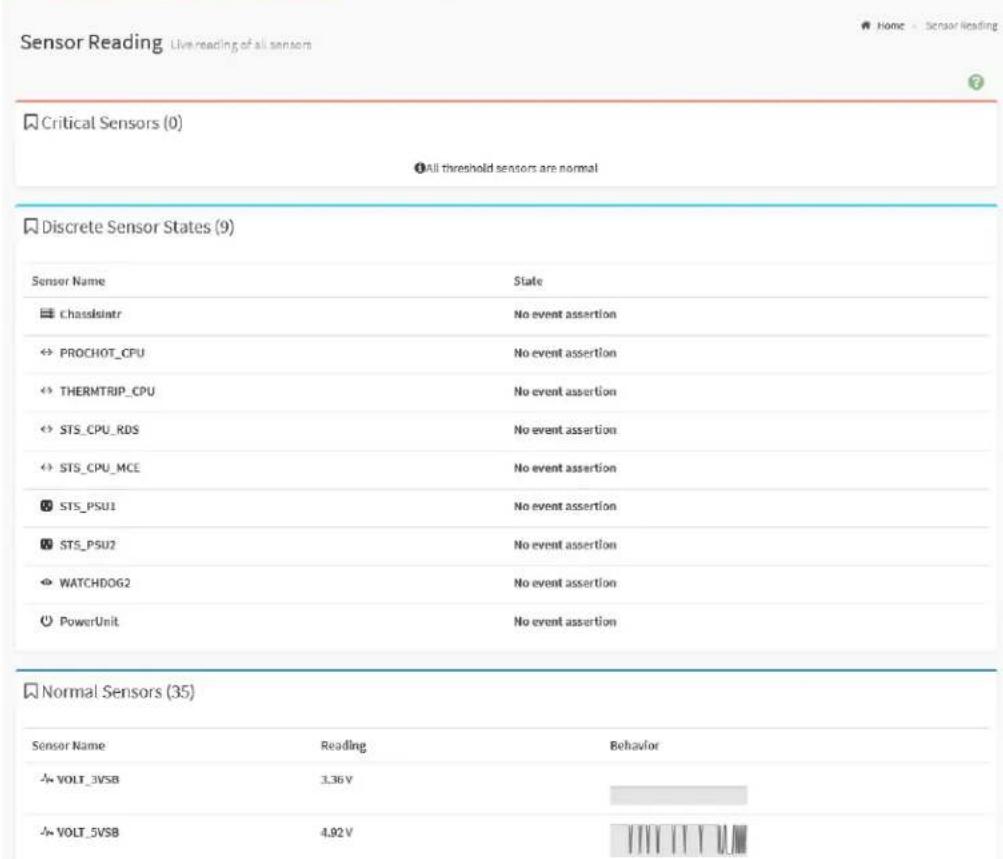
Task: Select the VOLT_5VSB sensor name
Action: pos(88,832)
